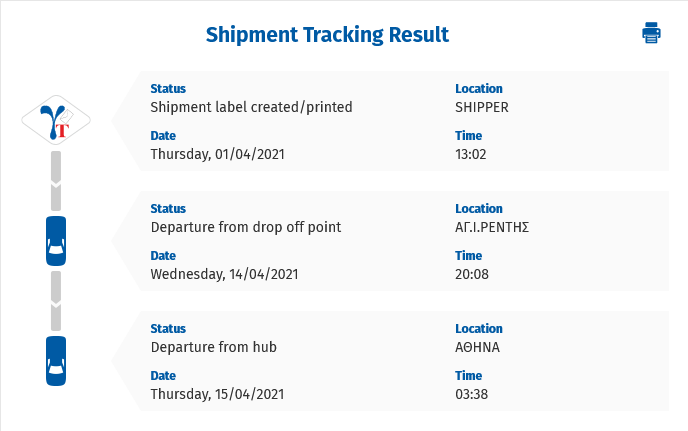Viewport: 688px width, 431px height.
Task: Select the 'Departure from hub' status text
Action: 214,347
